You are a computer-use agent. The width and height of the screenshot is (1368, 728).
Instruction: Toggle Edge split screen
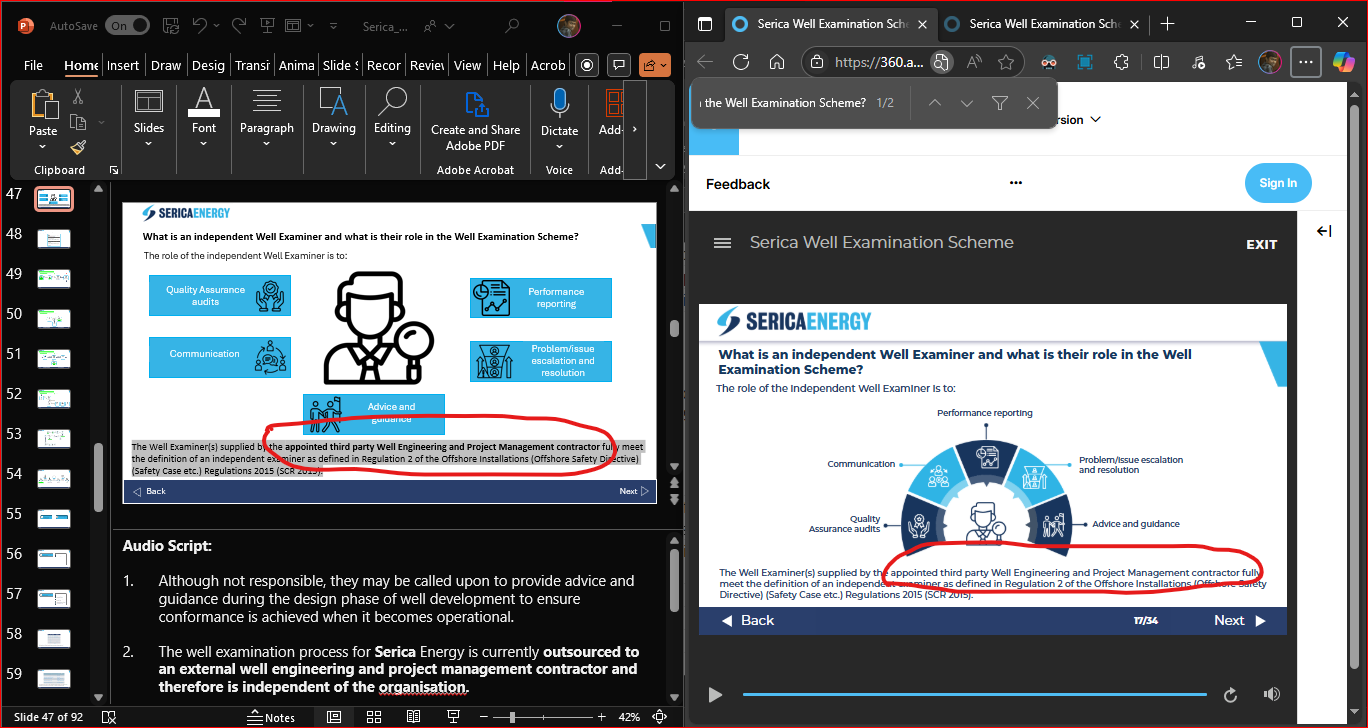(1161, 62)
